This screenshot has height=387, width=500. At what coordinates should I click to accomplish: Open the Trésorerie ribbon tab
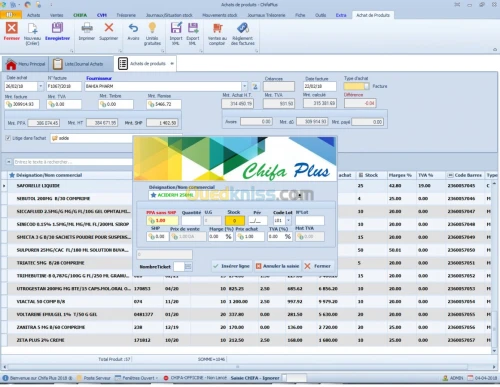pos(126,15)
